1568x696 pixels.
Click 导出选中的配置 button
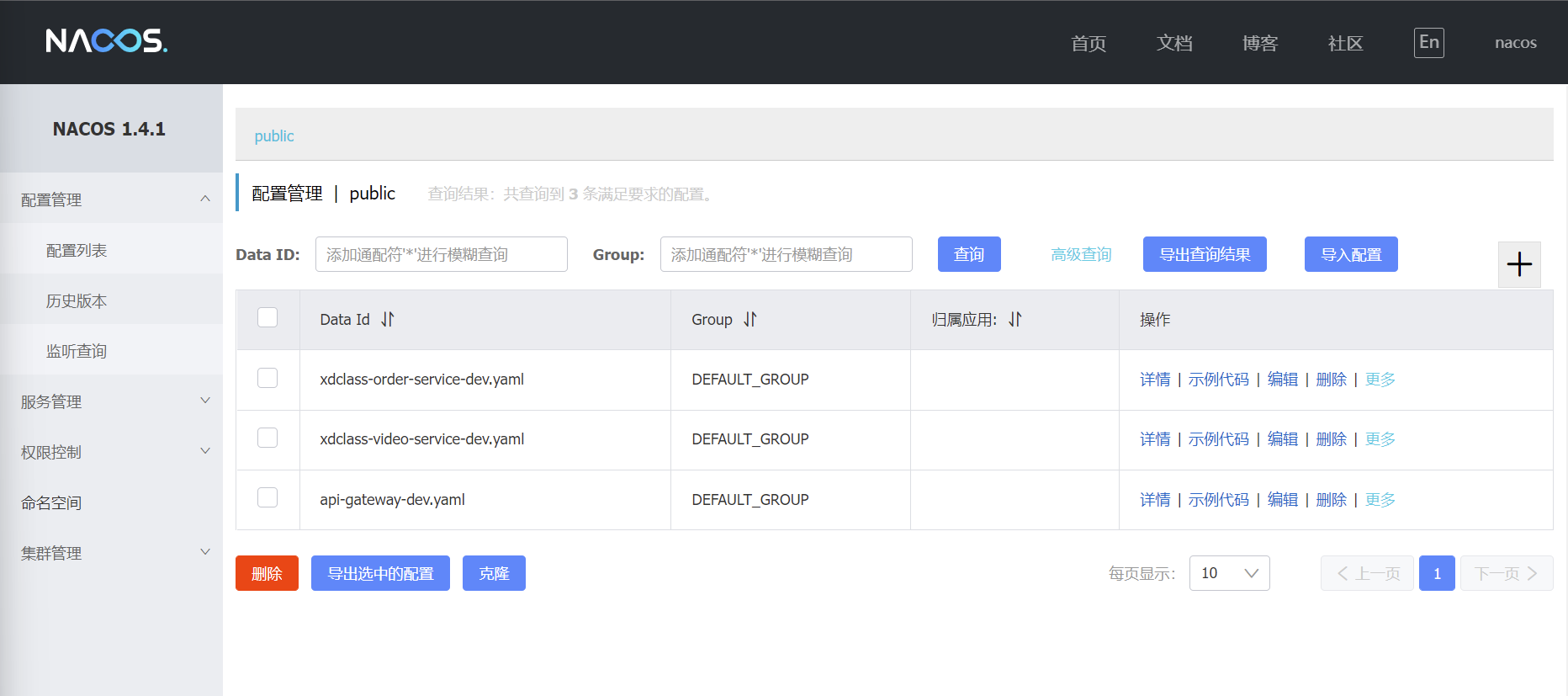click(x=380, y=573)
